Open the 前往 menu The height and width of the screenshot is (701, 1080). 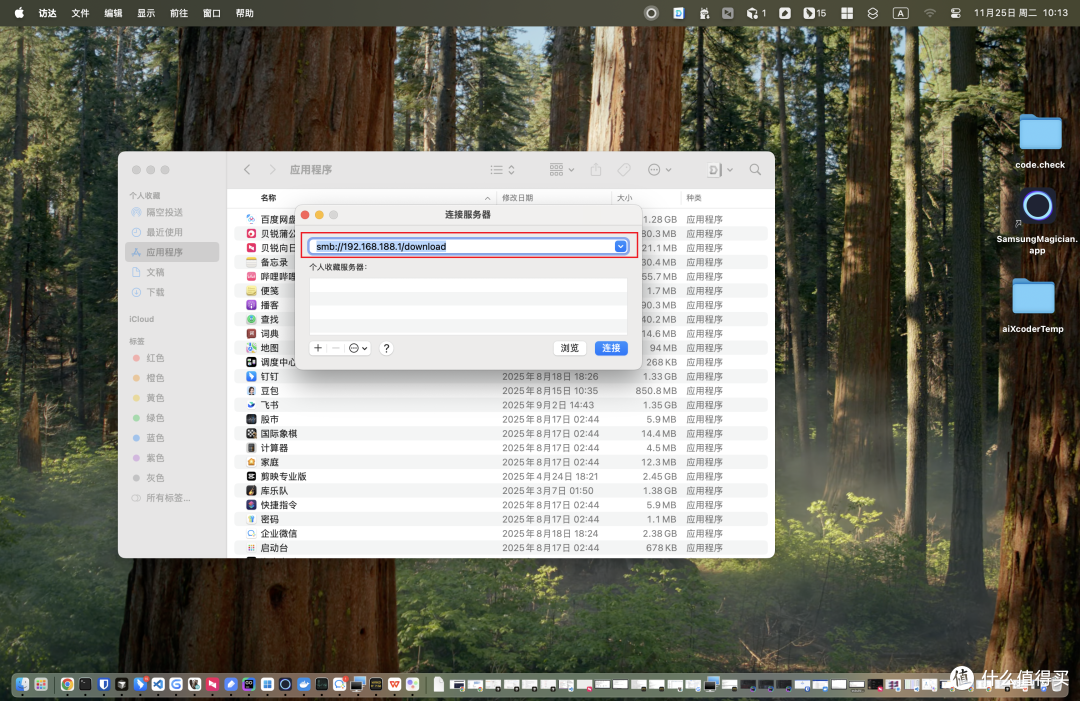(179, 13)
